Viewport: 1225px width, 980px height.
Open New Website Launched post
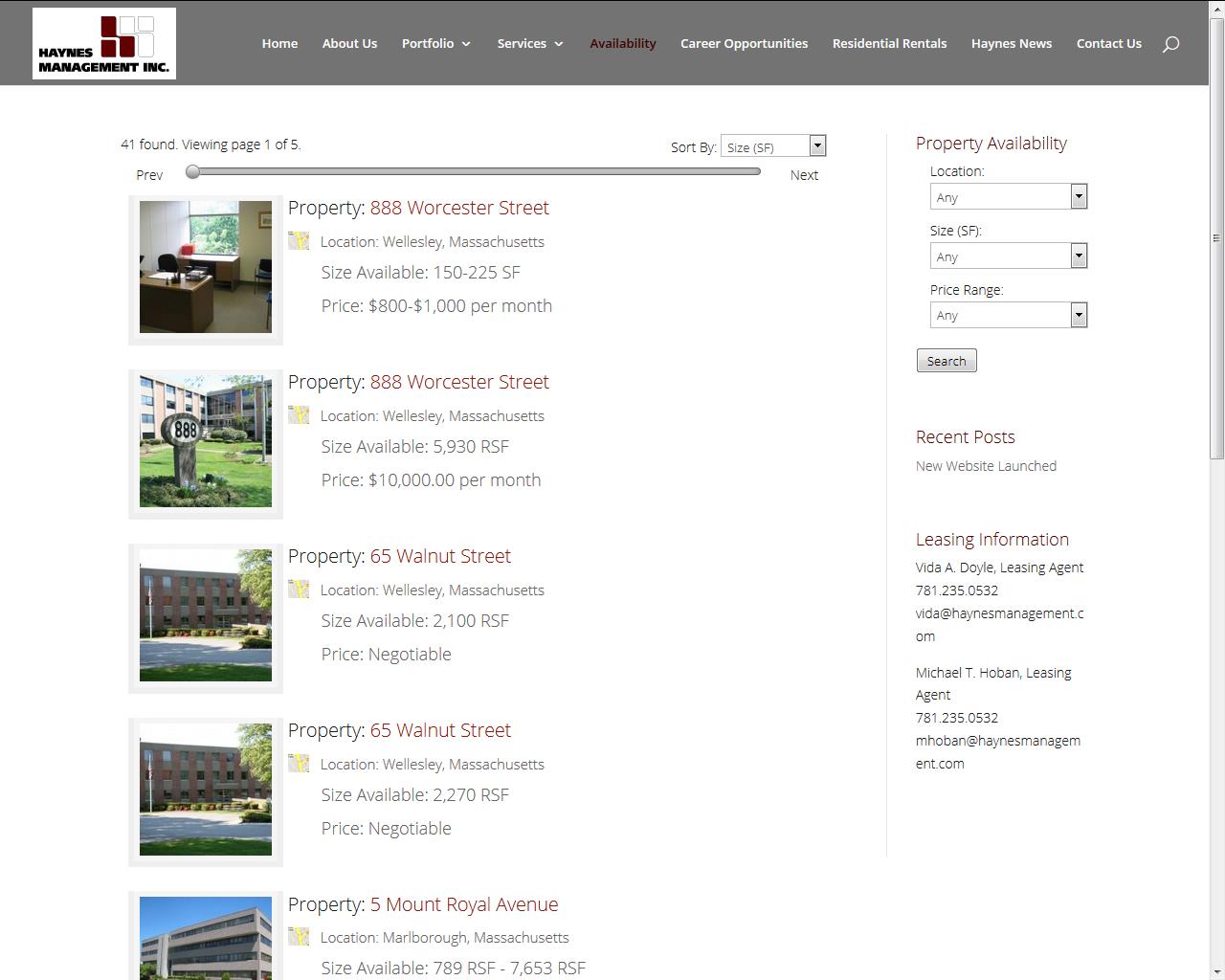tap(986, 466)
